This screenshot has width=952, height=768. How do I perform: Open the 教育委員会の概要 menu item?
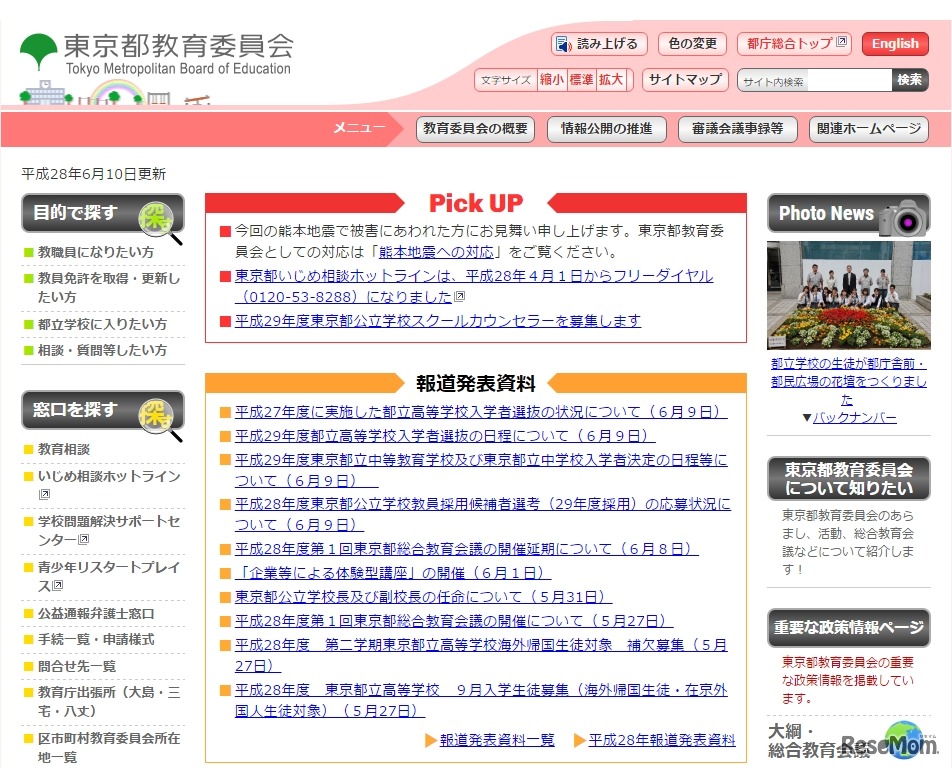[475, 129]
